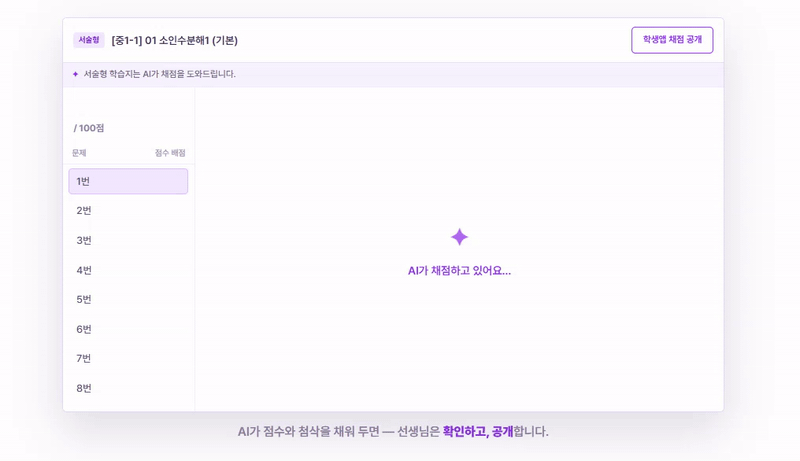Go to problem 5번
This screenshot has height=461, width=800.
(x=128, y=299)
